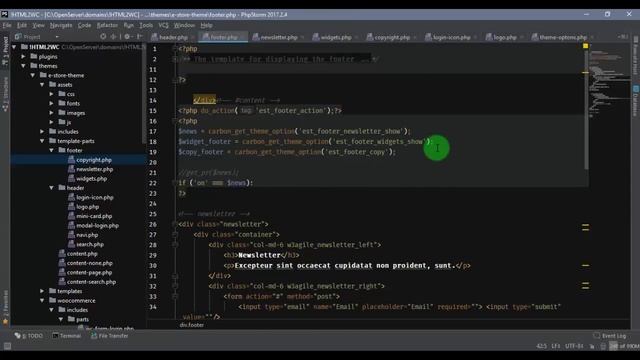Viewport: 640px width, 360px height.
Task: Collapse the themes folder
Action: [24, 66]
